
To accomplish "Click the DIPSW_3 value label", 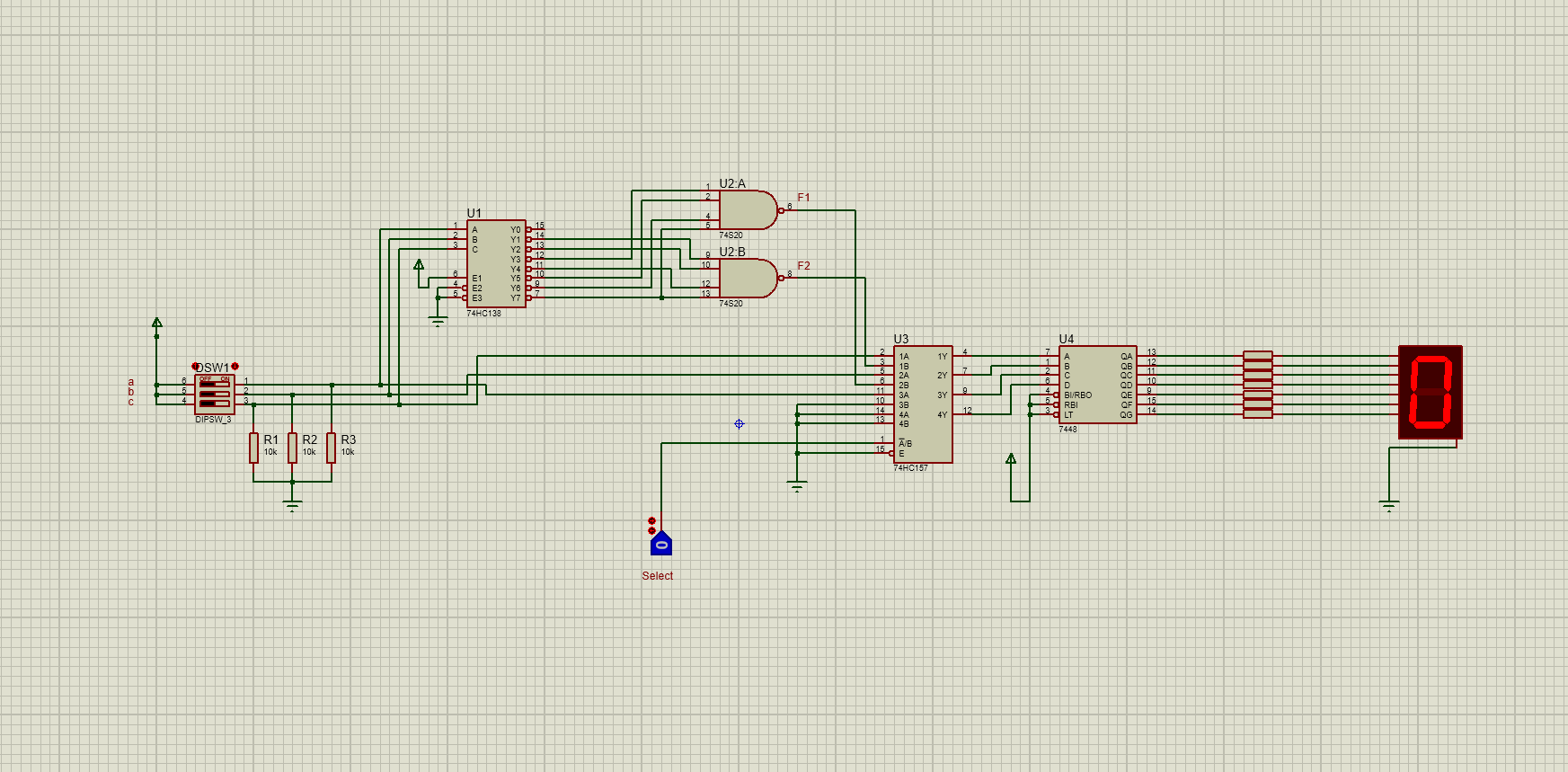I will coord(213,420).
